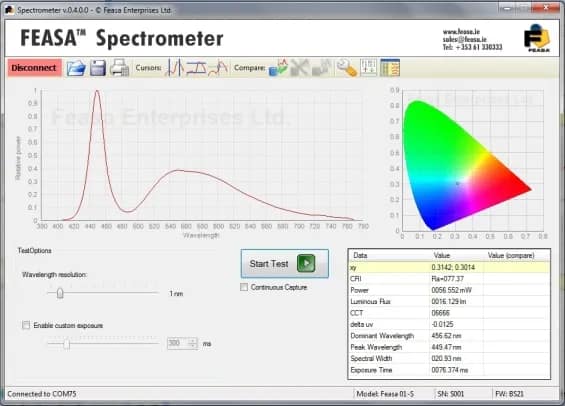Select the CCT row
The width and height of the screenshot is (565, 406).
449,313
